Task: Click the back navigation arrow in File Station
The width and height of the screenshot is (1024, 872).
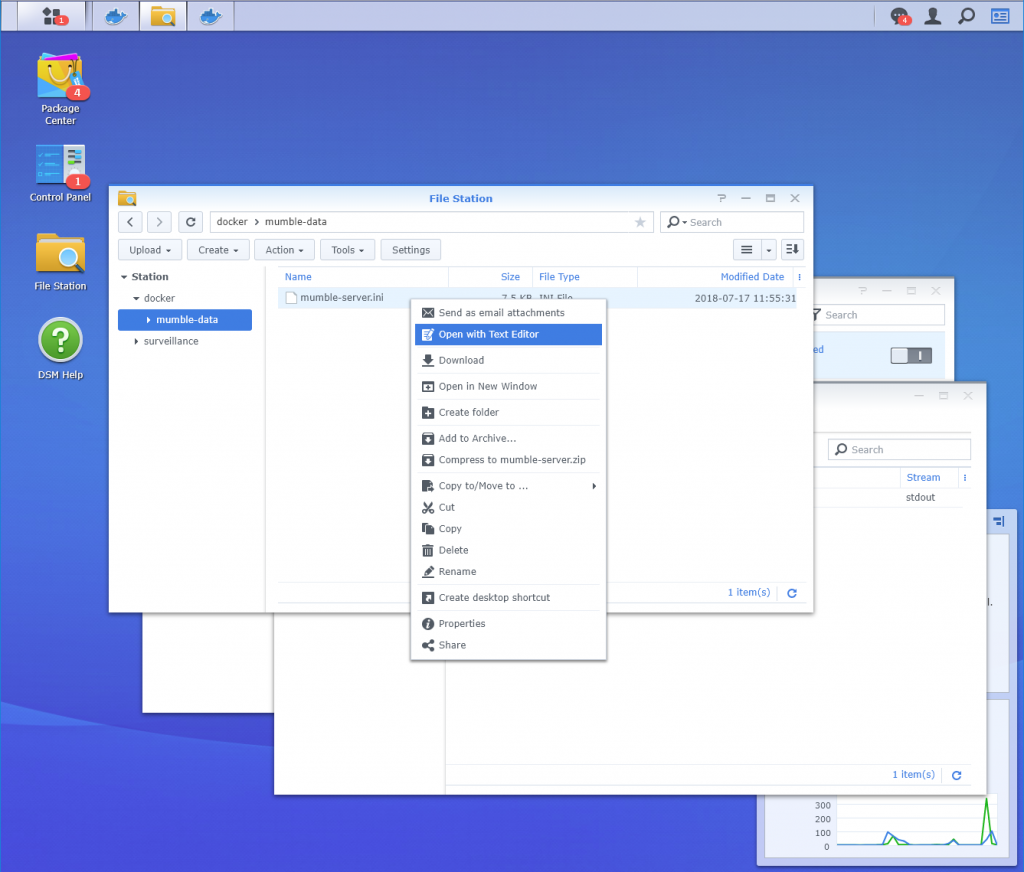Action: click(x=129, y=221)
